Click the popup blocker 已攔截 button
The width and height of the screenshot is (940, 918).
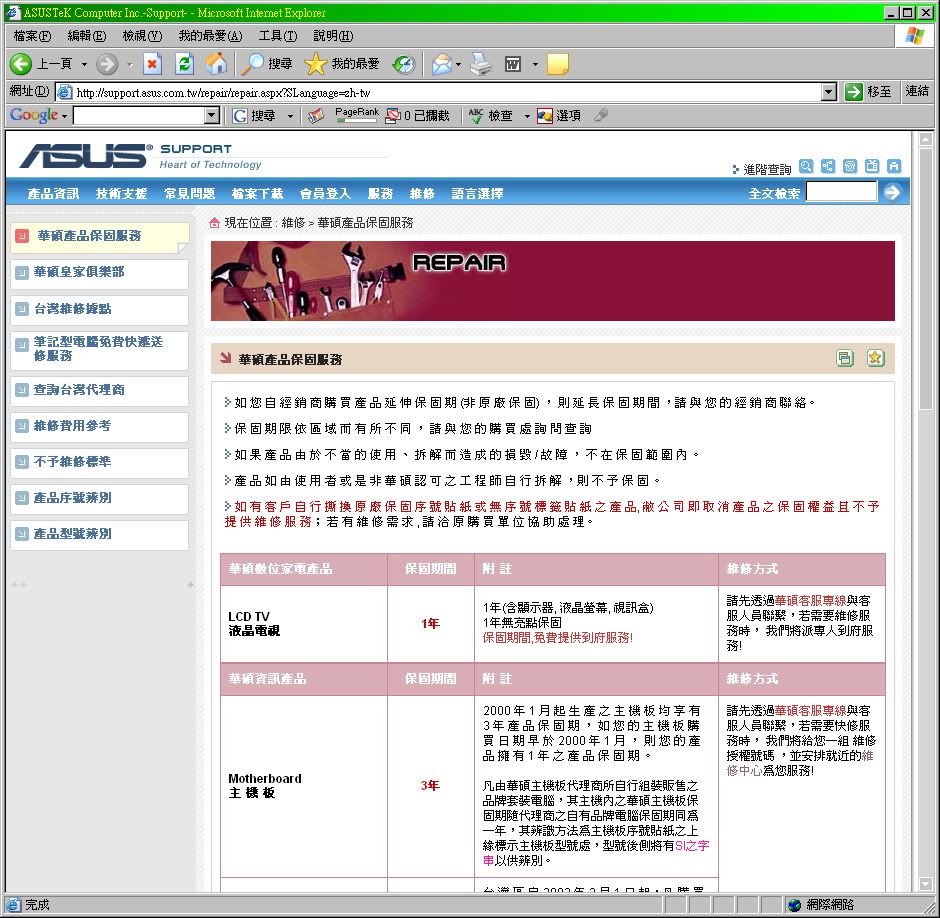click(417, 115)
